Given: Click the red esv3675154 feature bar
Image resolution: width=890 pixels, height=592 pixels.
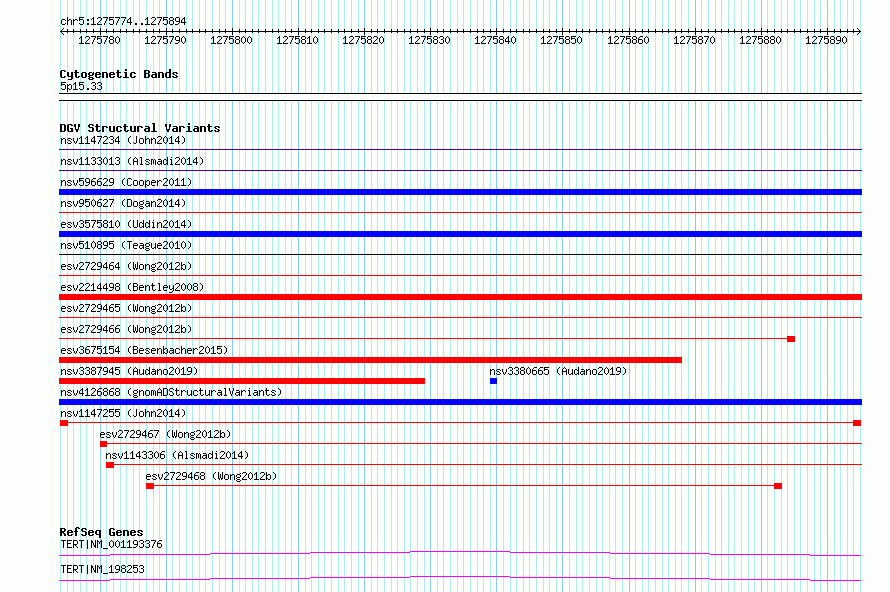Looking at the screenshot, I should click(x=371, y=360).
